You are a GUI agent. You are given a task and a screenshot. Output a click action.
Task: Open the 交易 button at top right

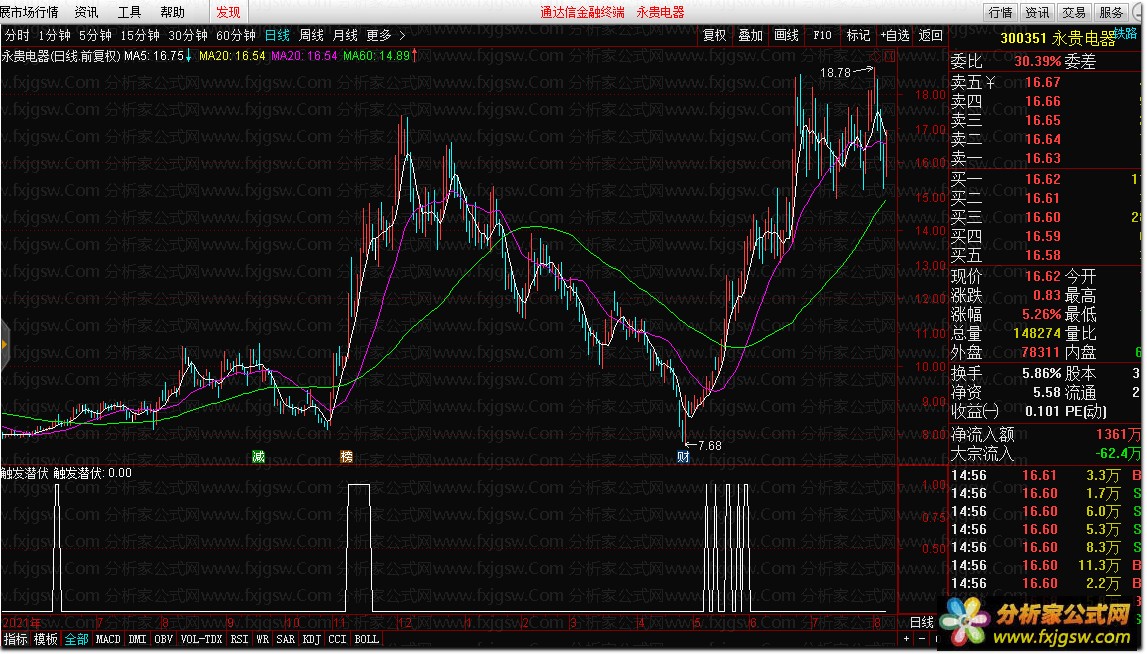(1074, 12)
